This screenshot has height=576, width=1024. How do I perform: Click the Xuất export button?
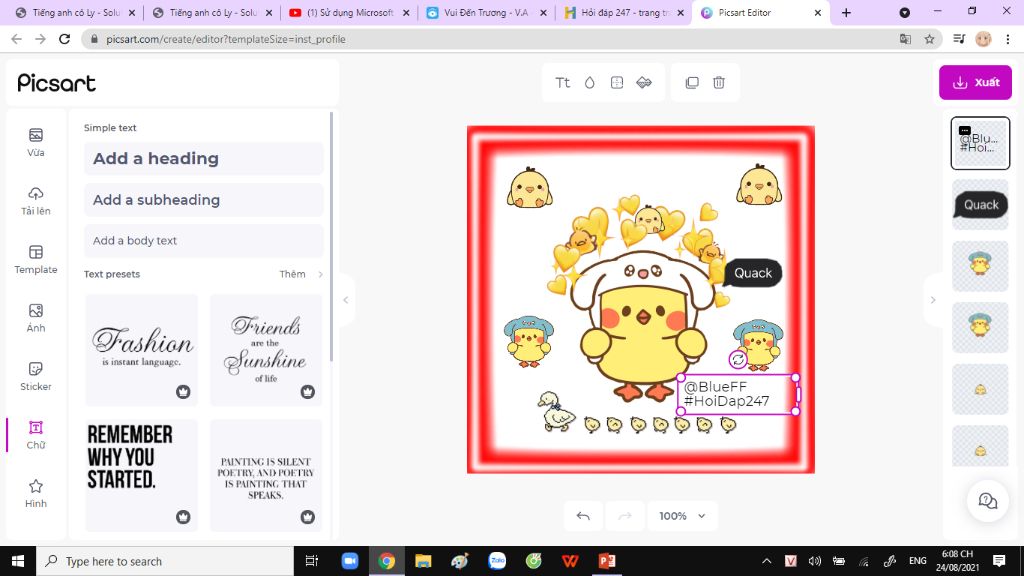tap(976, 83)
